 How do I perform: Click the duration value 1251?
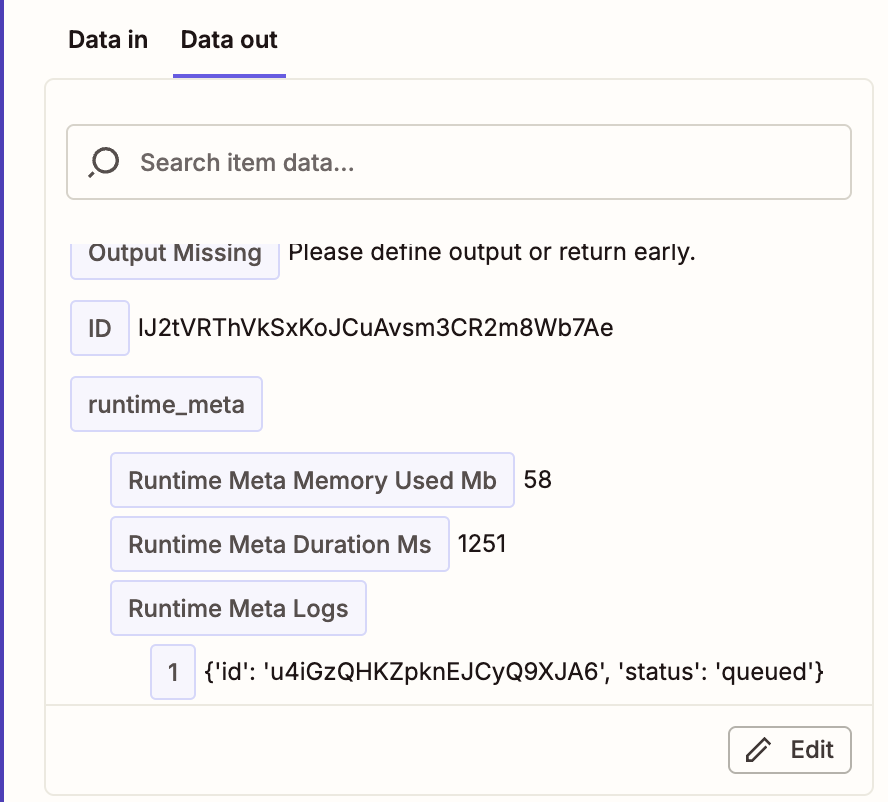pyautogui.click(x=482, y=545)
